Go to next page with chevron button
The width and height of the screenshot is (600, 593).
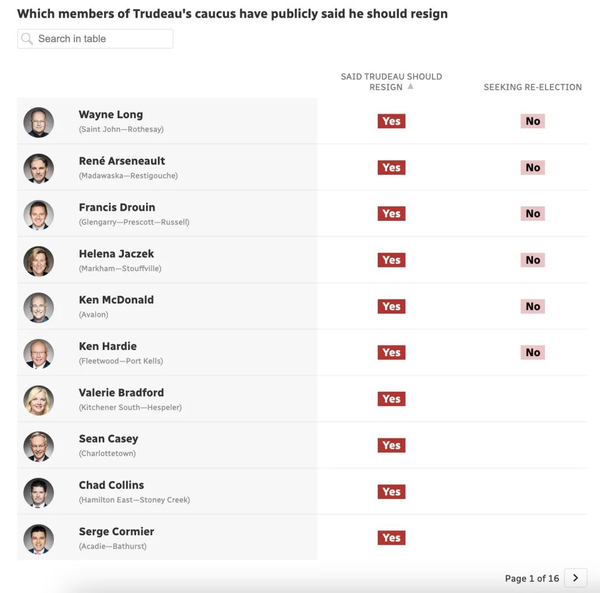click(x=576, y=578)
